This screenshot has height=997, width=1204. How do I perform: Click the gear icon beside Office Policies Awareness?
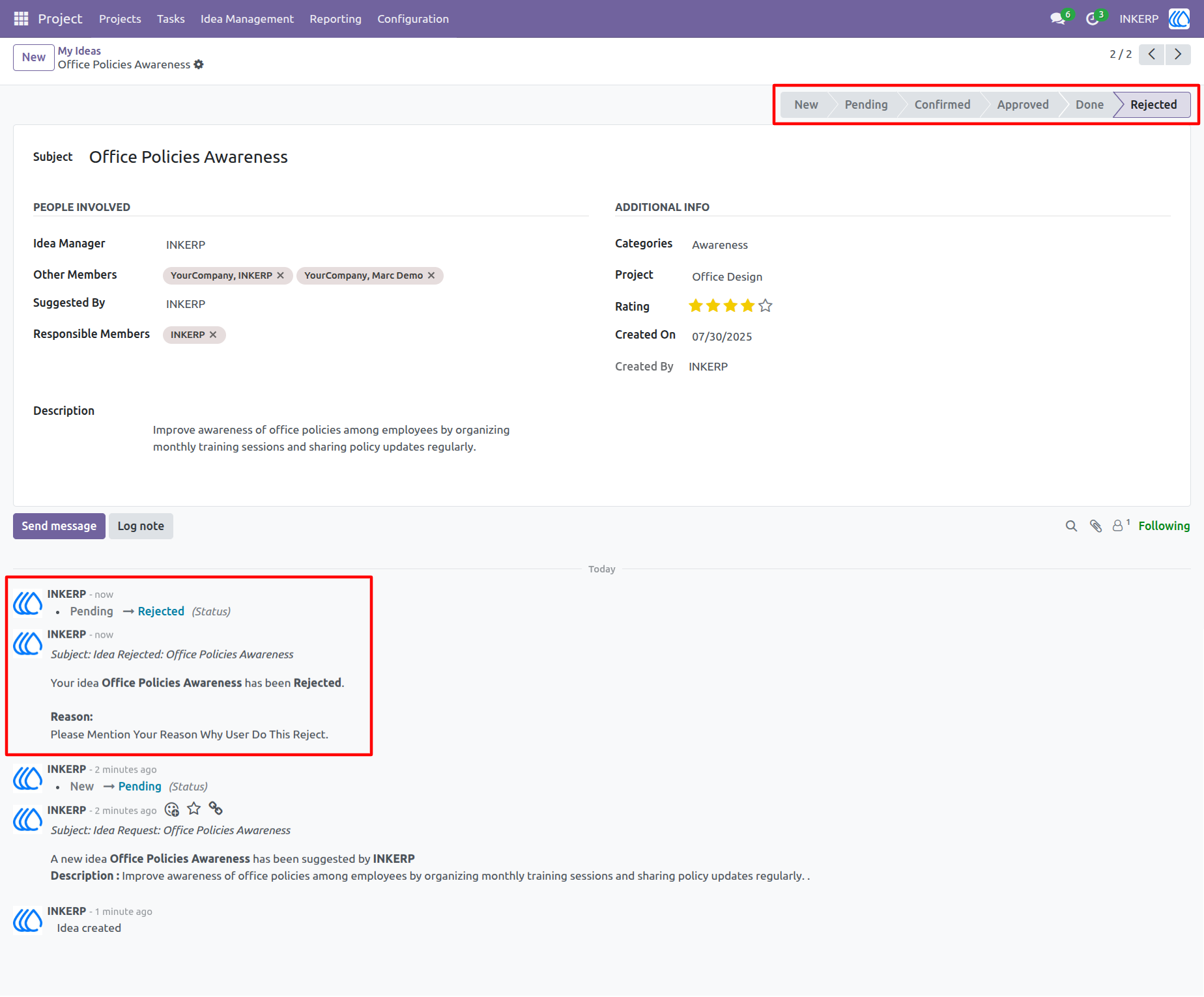tap(199, 64)
